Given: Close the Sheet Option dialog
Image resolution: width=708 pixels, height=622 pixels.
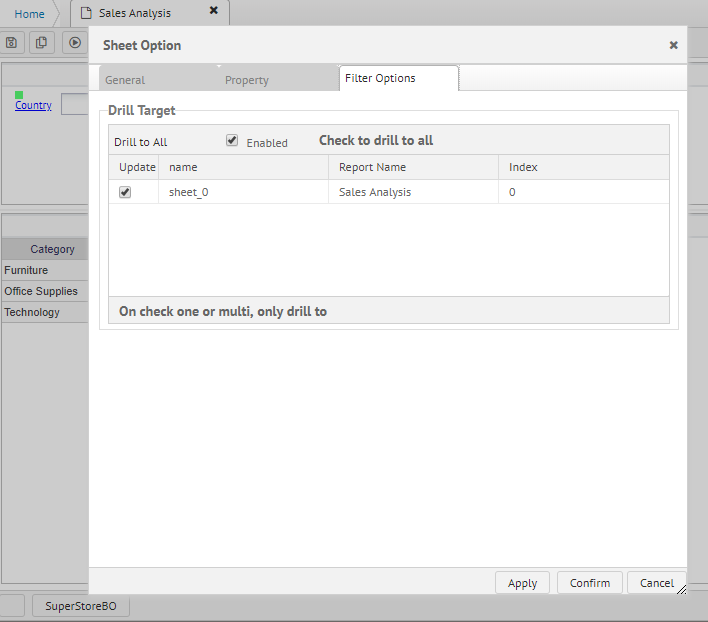Looking at the screenshot, I should [673, 45].
